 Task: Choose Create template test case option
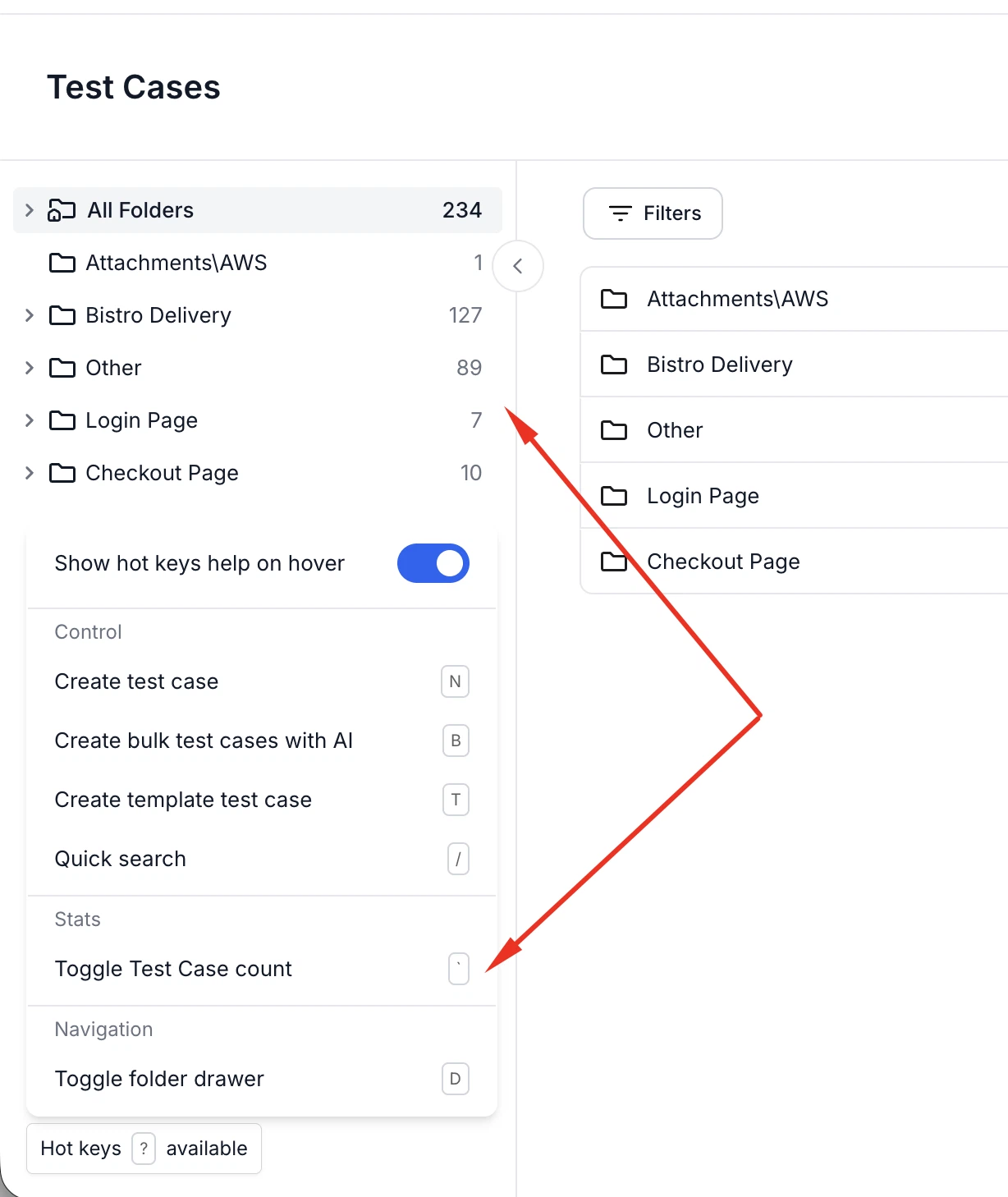click(183, 800)
